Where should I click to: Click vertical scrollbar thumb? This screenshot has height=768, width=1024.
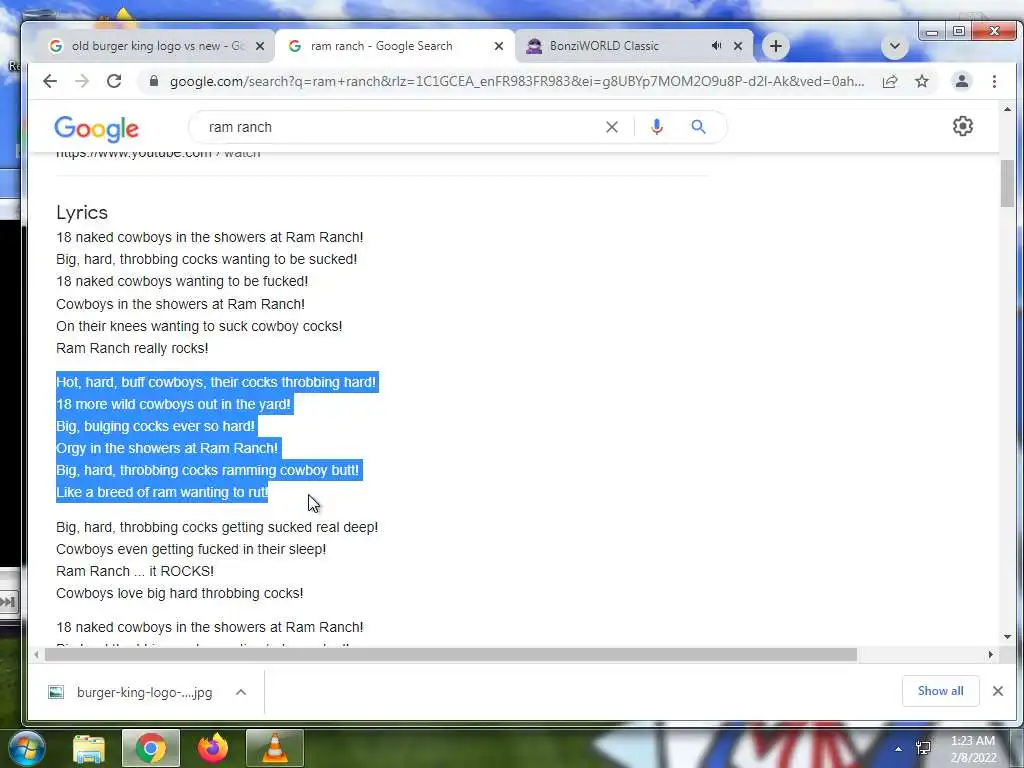[1007, 183]
